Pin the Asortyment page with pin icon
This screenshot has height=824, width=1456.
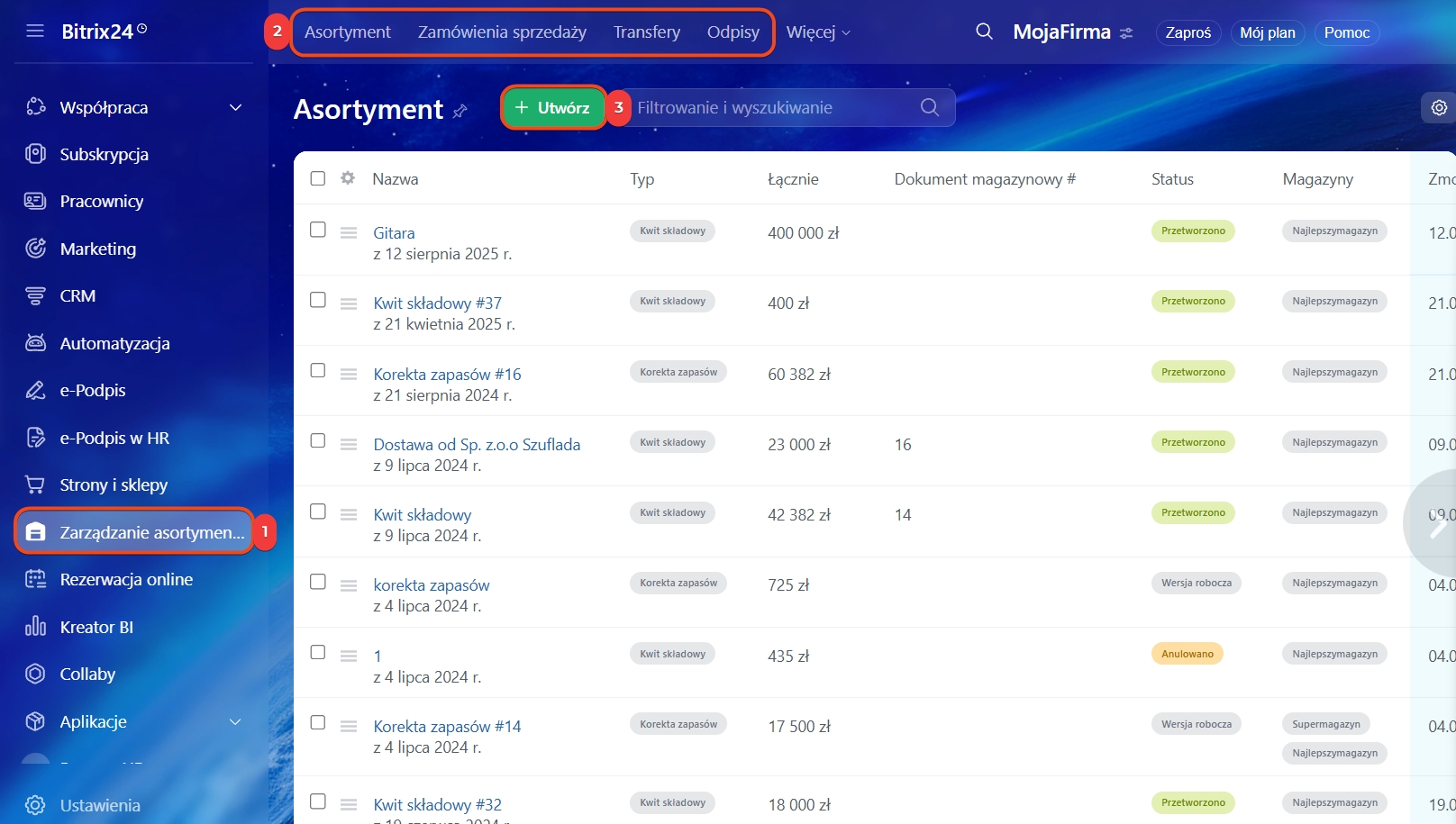click(460, 111)
